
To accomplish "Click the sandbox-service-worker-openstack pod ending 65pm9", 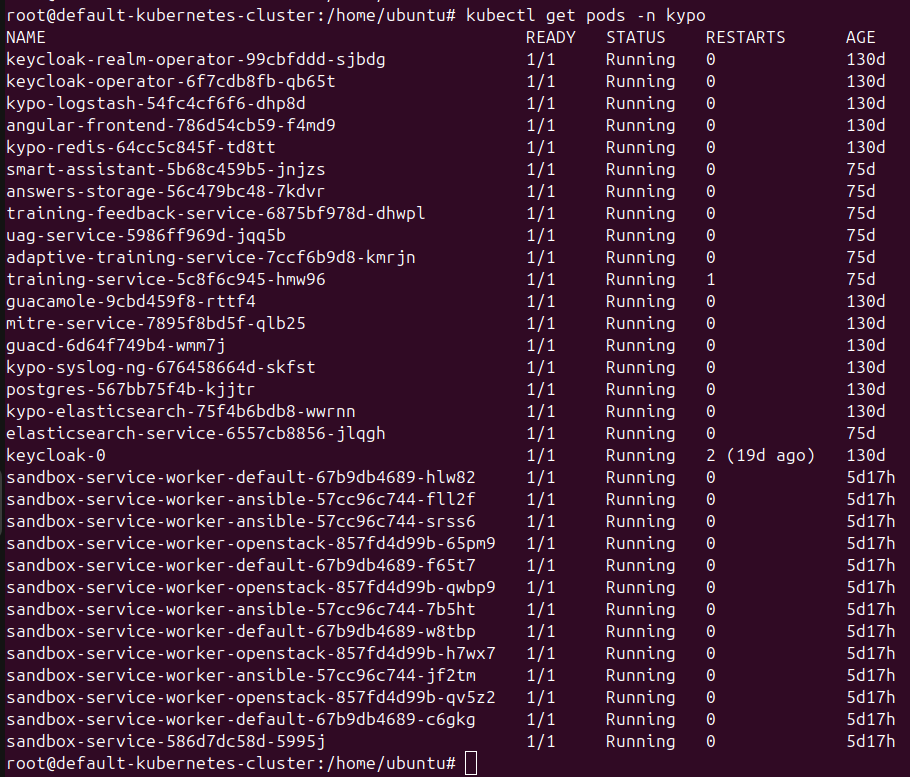I will tap(250, 544).
